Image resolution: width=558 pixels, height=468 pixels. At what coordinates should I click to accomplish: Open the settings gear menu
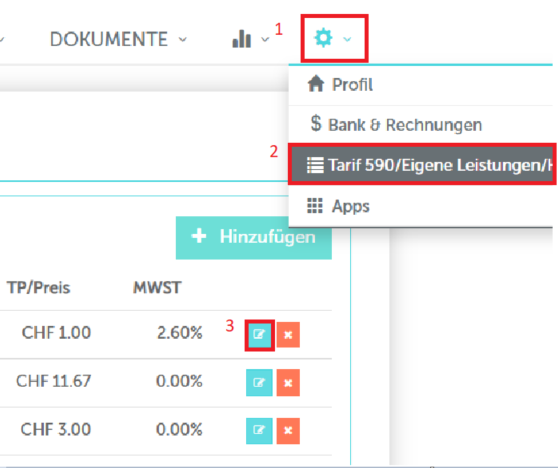click(x=323, y=38)
